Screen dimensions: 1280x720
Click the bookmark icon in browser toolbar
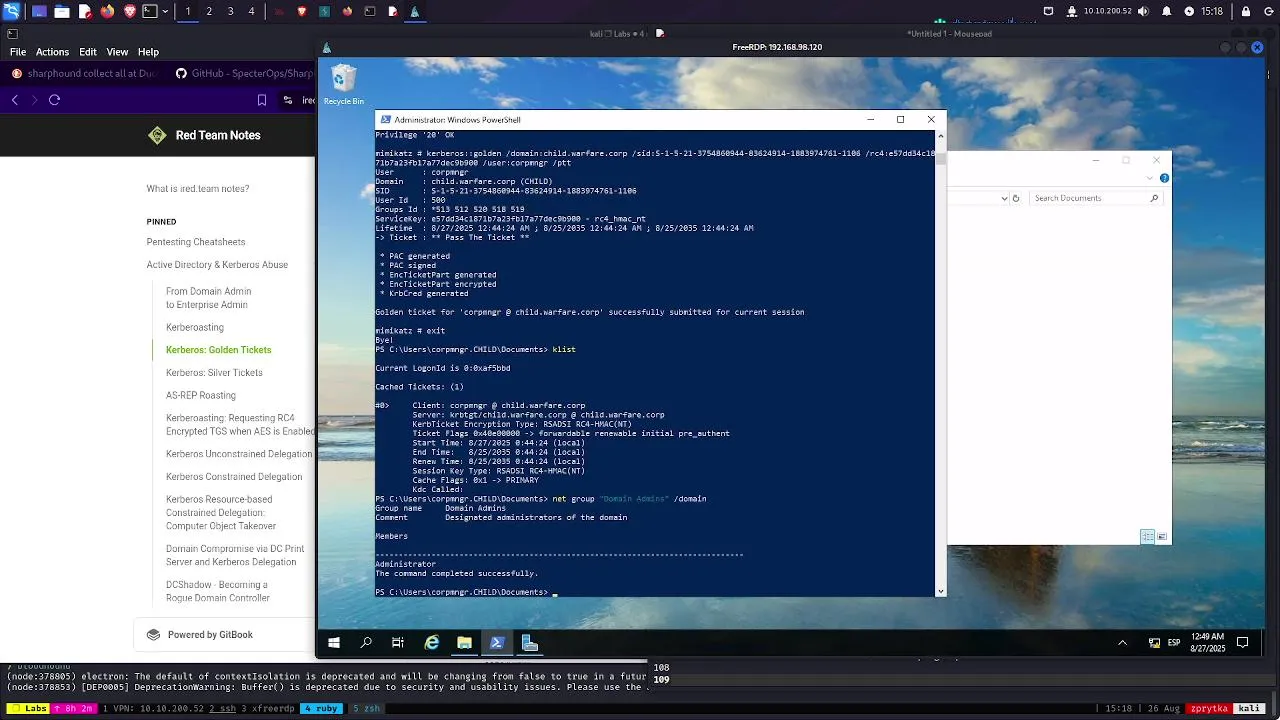(262, 100)
